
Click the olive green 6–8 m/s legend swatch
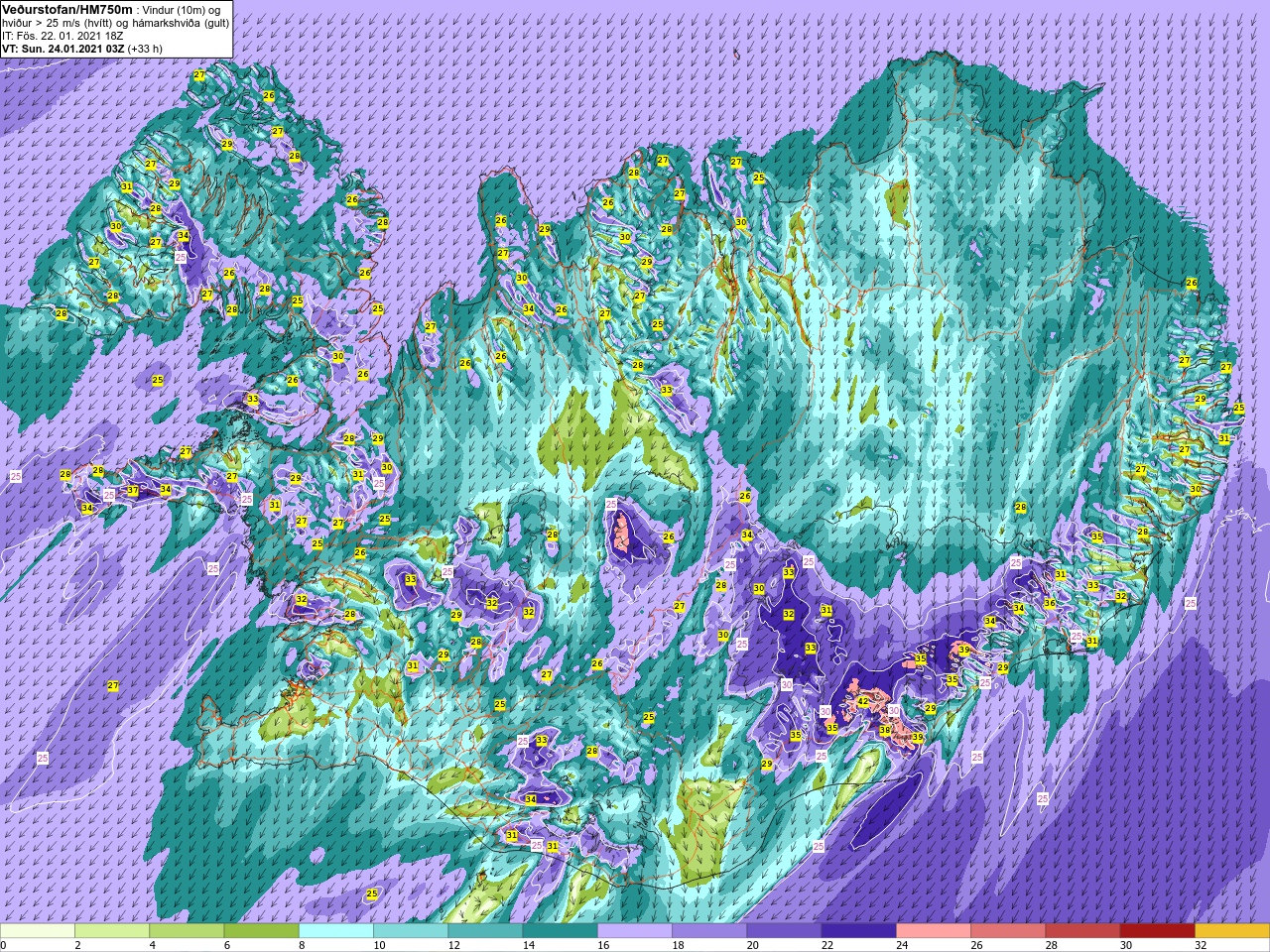pyautogui.click(x=261, y=931)
